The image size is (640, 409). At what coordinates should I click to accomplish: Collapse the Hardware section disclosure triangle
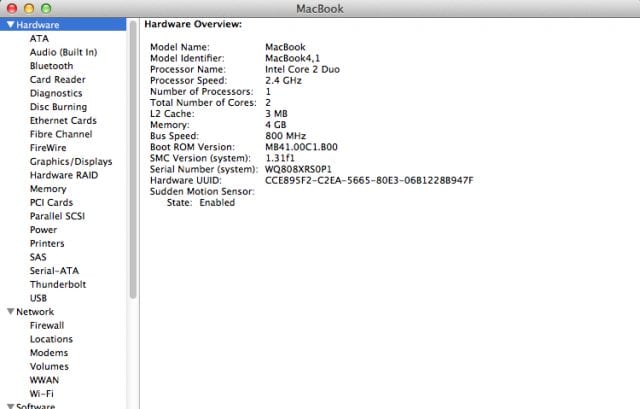(x=9, y=25)
